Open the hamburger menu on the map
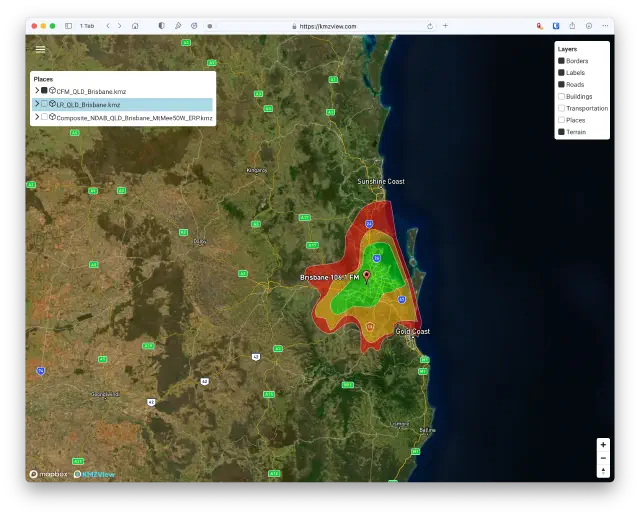This screenshot has width=640, height=516. click(40, 49)
